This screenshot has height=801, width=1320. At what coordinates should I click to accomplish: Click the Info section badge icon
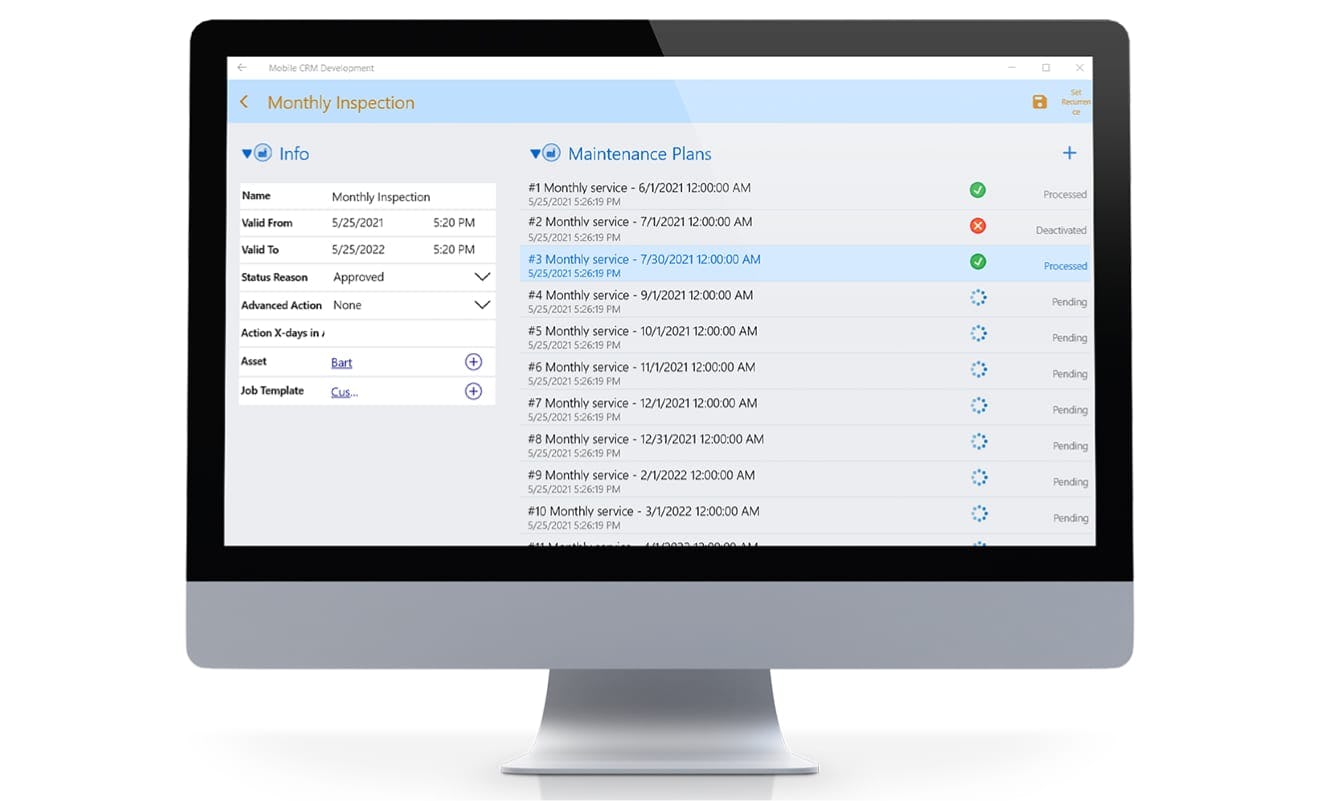tap(261, 152)
